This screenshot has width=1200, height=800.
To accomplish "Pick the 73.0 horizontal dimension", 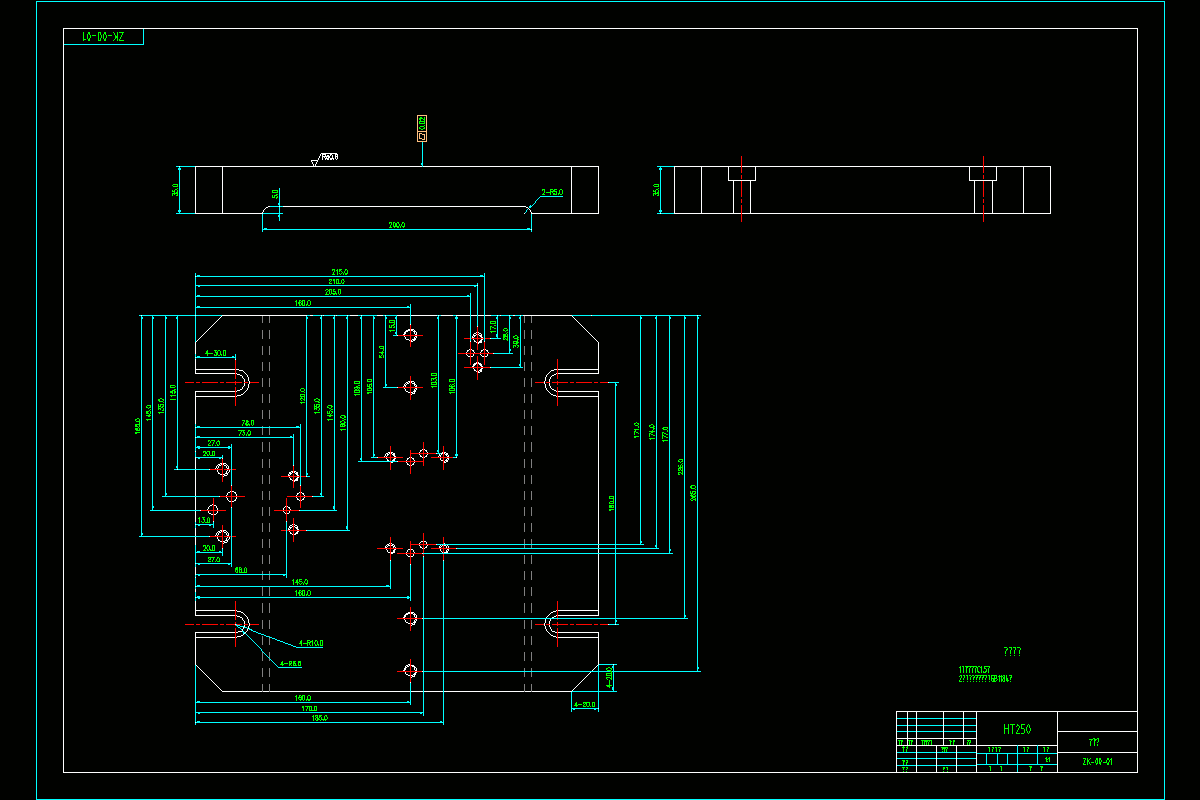I will pyautogui.click(x=244, y=433).
